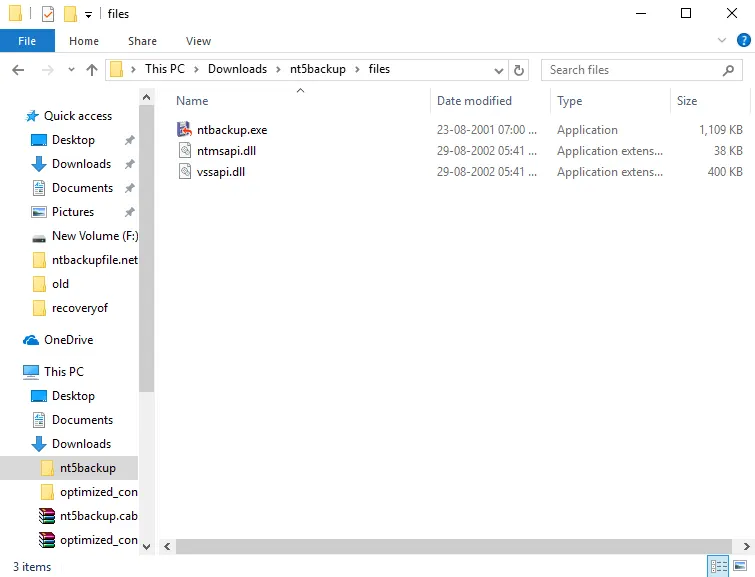Viewport: 755px width, 577px height.
Task: Expand the chevron before This PC
Action: tap(133, 70)
